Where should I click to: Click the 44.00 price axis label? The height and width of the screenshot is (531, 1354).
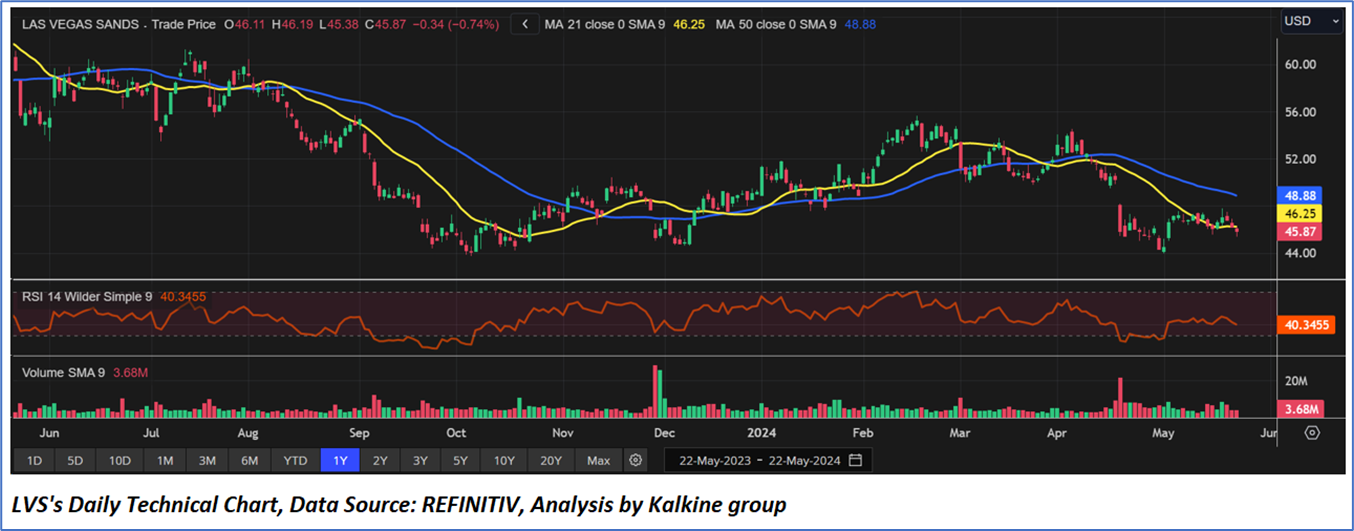coord(1301,254)
